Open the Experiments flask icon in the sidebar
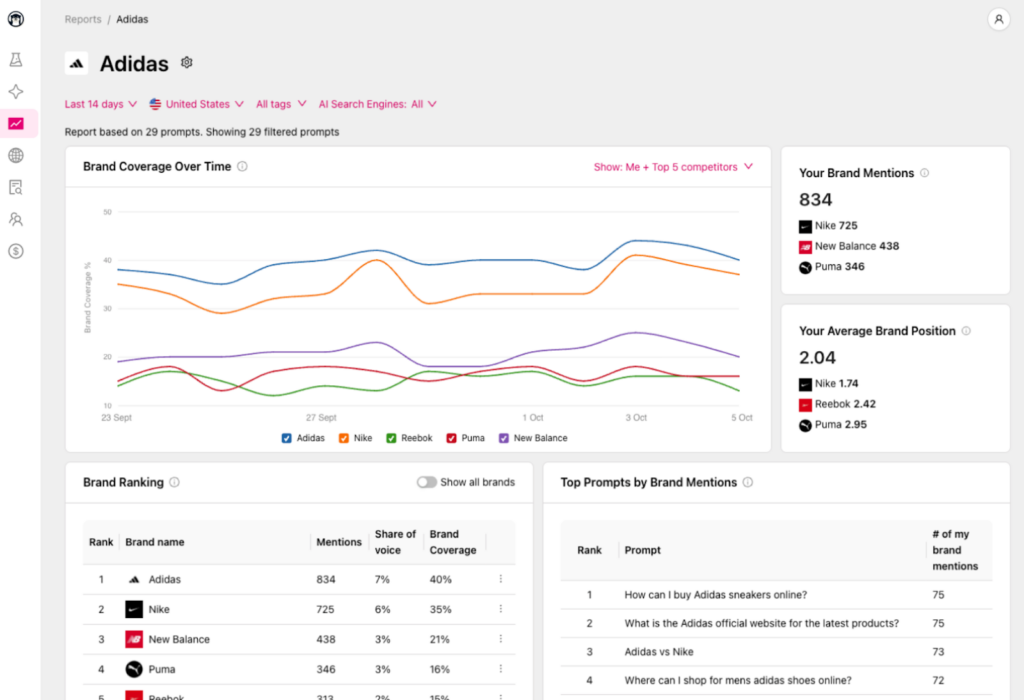The image size is (1024, 700). [15, 59]
